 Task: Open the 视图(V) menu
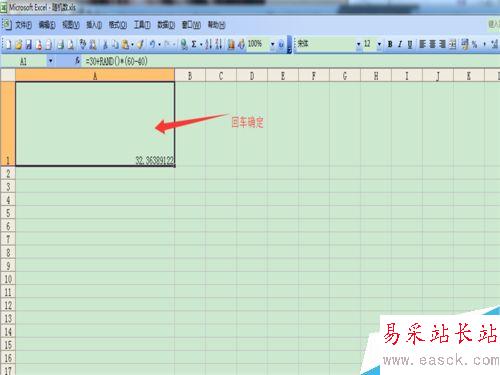(71, 25)
